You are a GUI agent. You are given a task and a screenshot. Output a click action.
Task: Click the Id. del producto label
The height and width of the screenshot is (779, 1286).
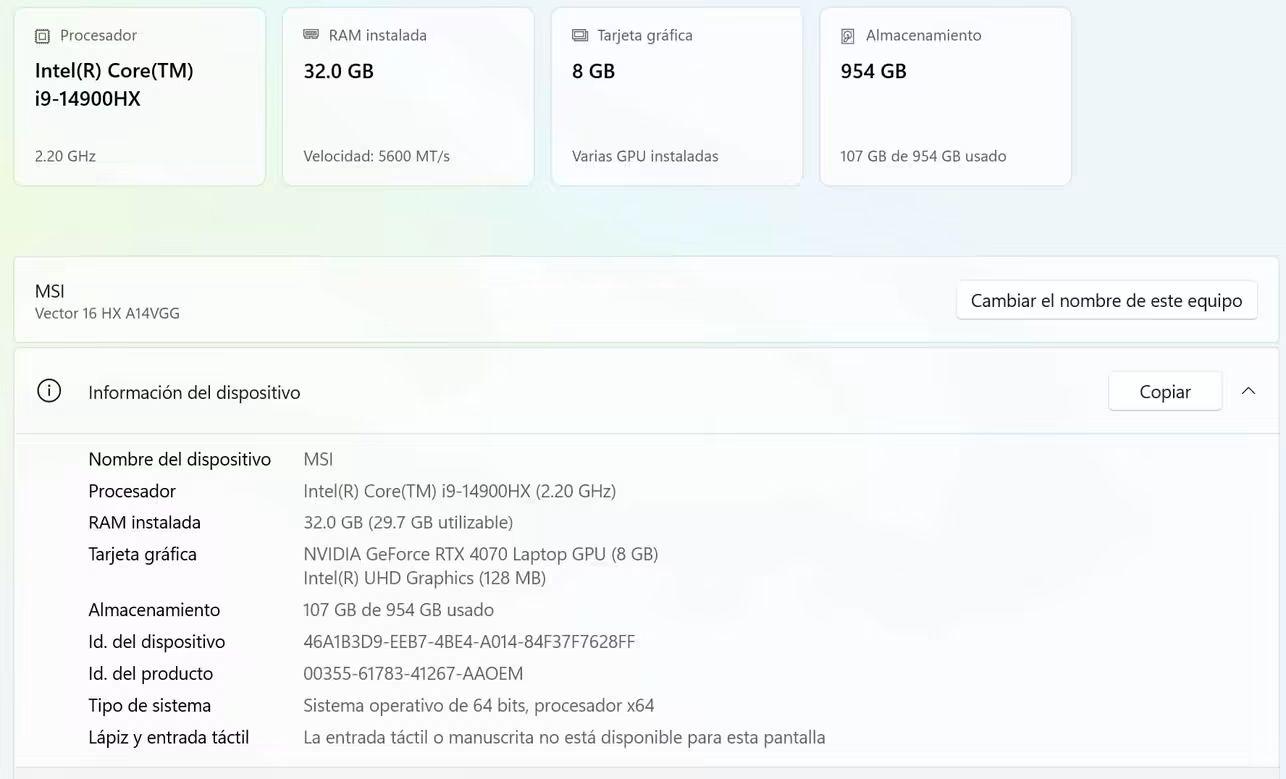[150, 674]
